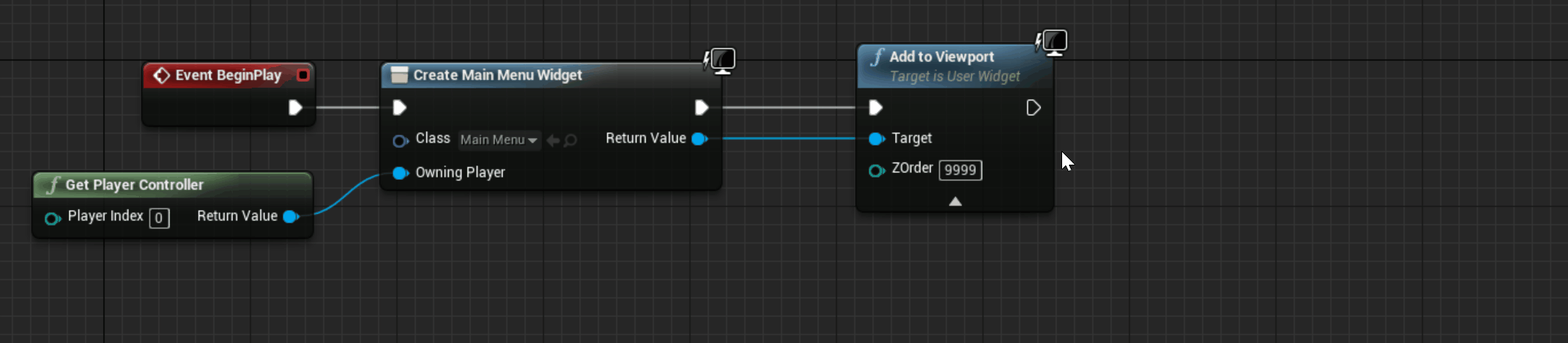Click the client-only icon on Create Main Menu Widget
This screenshot has width=1568, height=343.
720,59
